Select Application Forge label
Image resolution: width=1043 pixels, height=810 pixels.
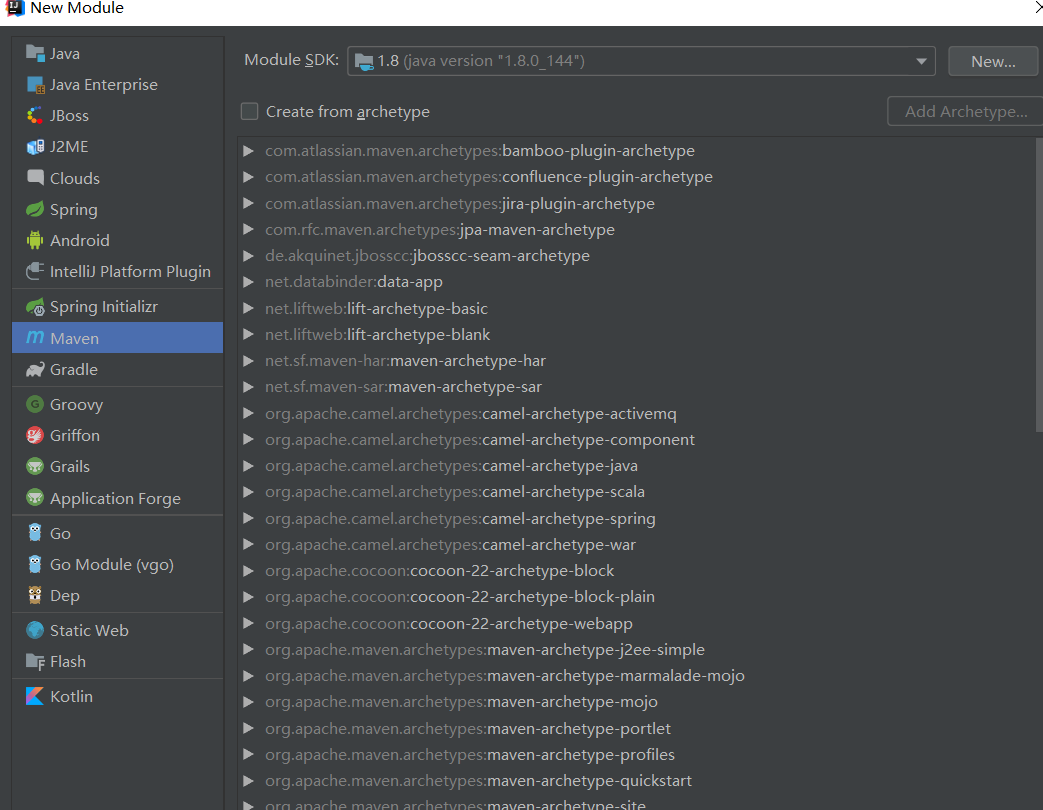pos(115,498)
